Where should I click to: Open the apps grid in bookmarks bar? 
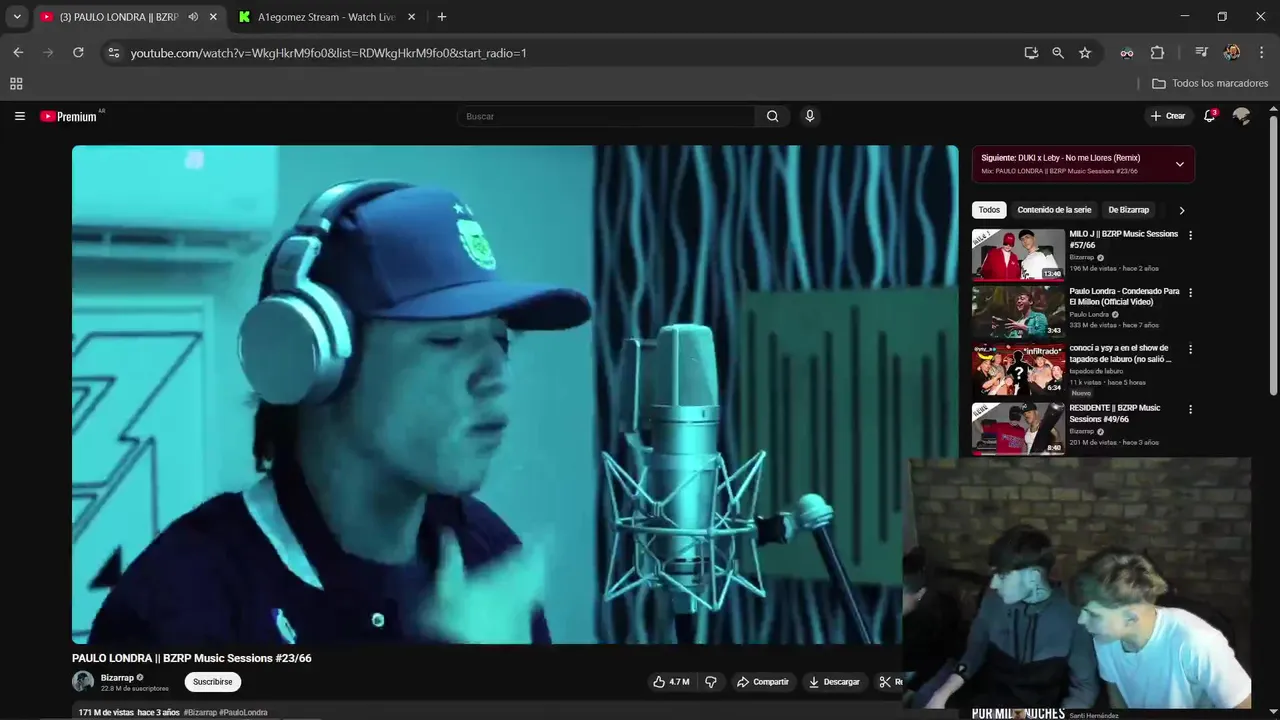point(16,84)
